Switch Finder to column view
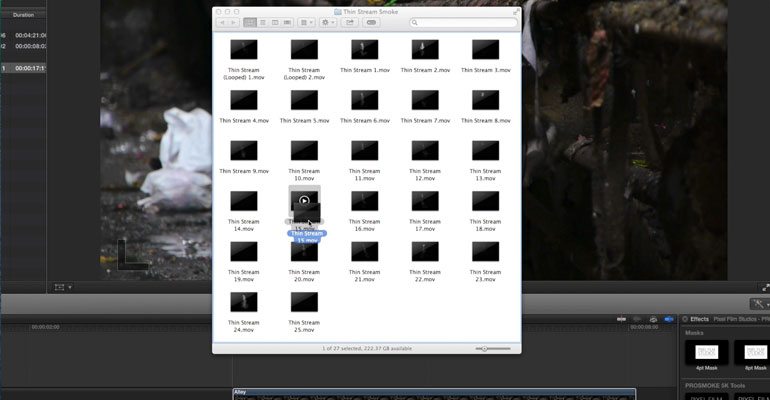This screenshot has height=400, width=770. tap(275, 23)
